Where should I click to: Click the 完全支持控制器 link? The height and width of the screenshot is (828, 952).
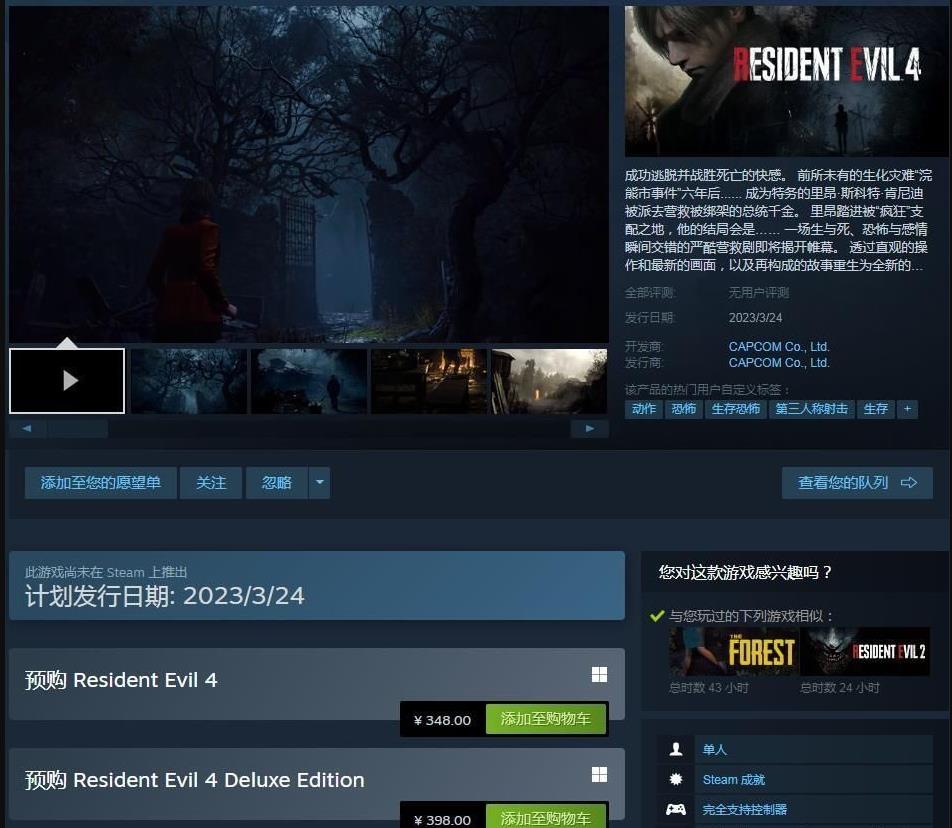click(744, 809)
